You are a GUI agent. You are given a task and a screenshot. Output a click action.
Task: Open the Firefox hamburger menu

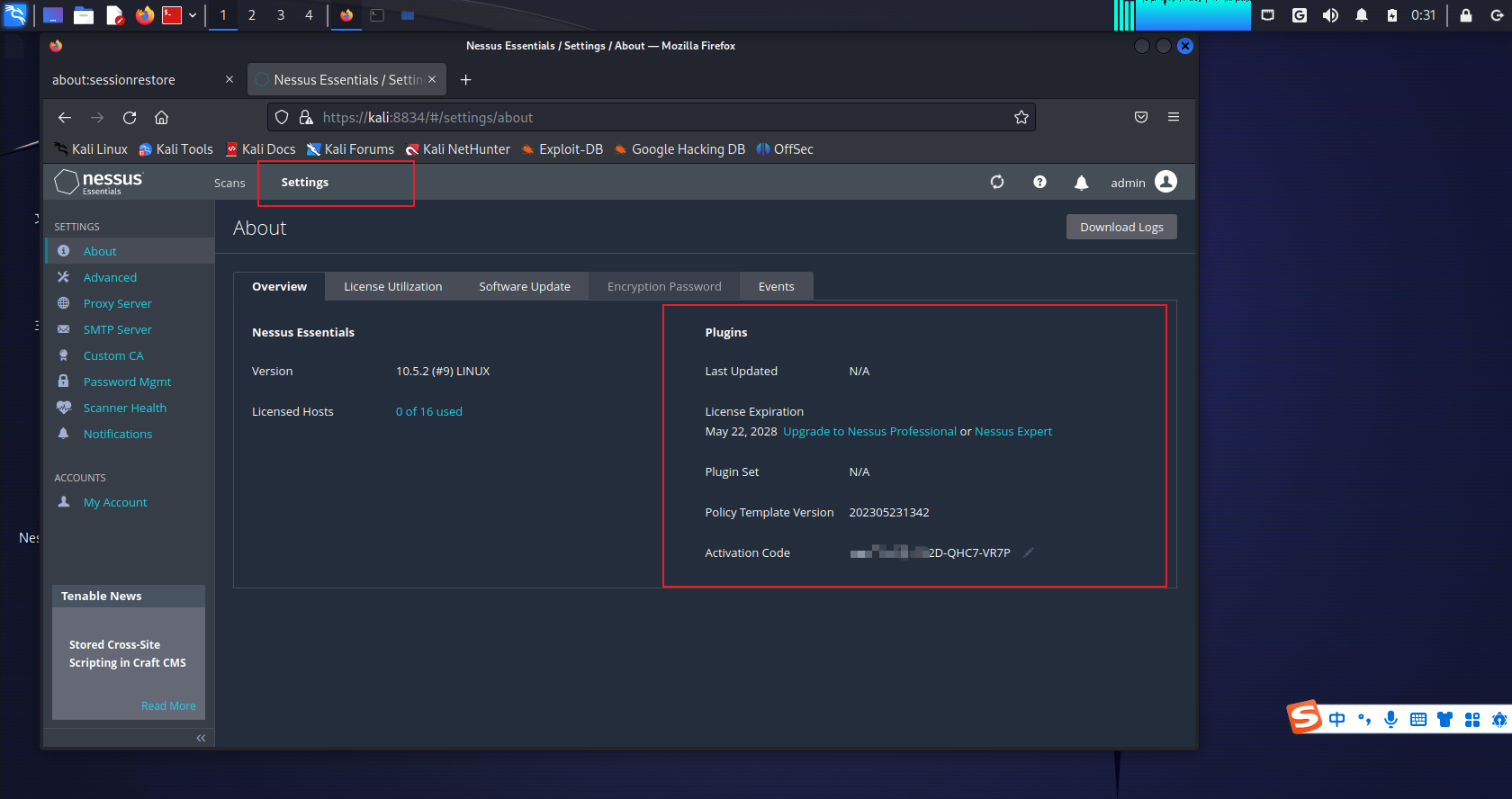click(1174, 117)
